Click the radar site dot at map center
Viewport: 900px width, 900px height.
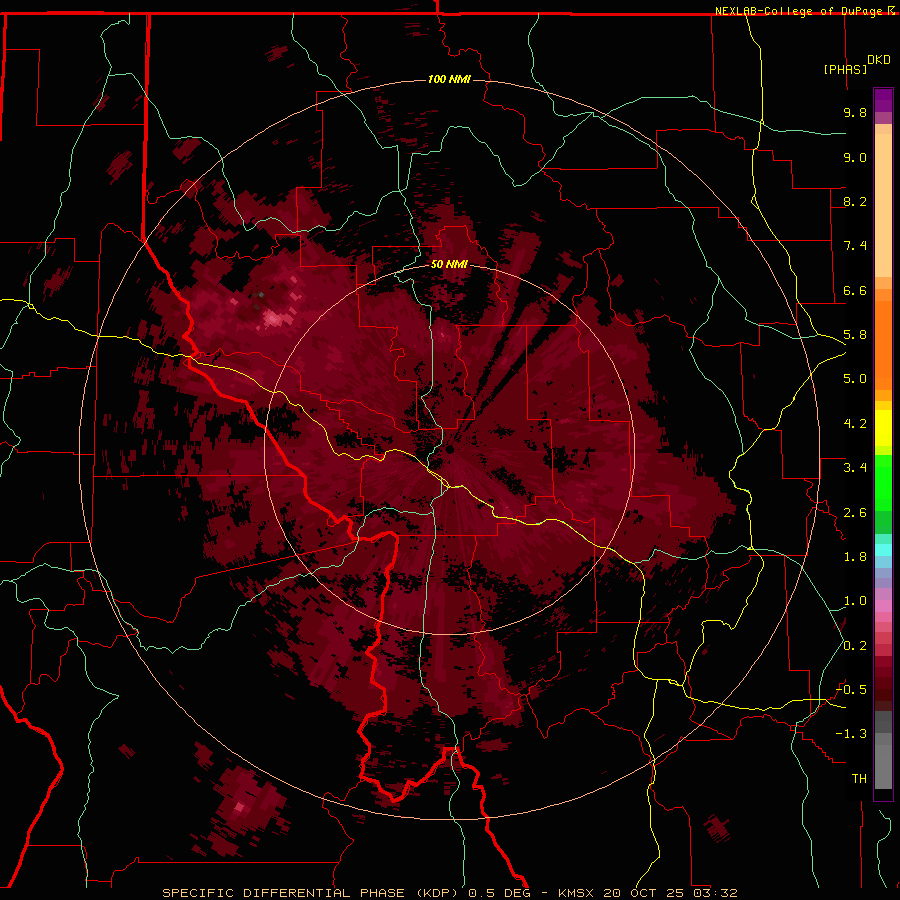[x=449, y=449]
